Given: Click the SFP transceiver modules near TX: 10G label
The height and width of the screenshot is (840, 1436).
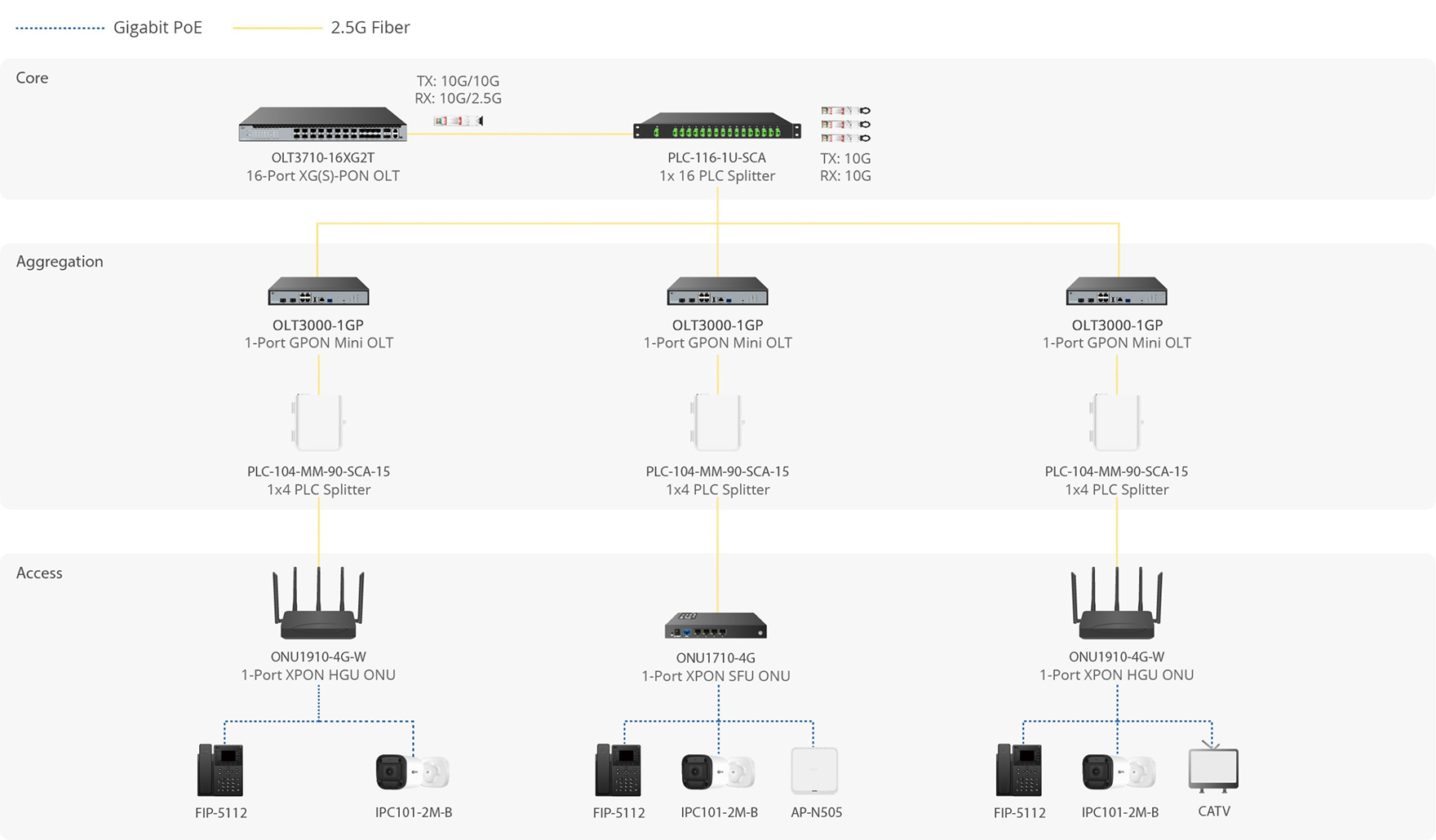Looking at the screenshot, I should click(844, 126).
